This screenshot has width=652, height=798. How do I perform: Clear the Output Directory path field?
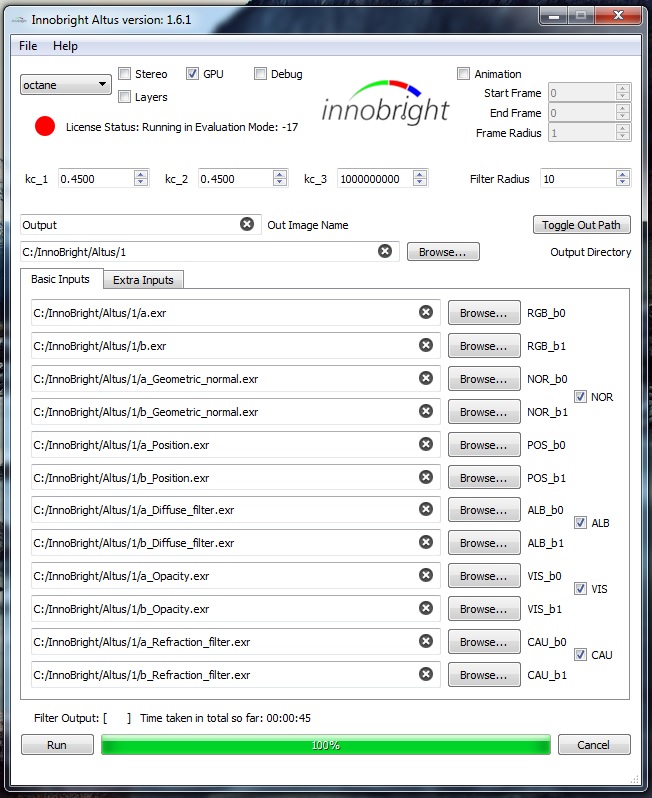[385, 251]
